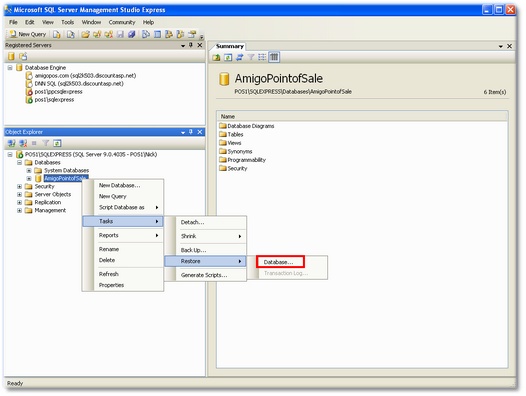Open Script Database as submenu
Image resolution: width=526 pixels, height=396 pixels.
(123, 207)
